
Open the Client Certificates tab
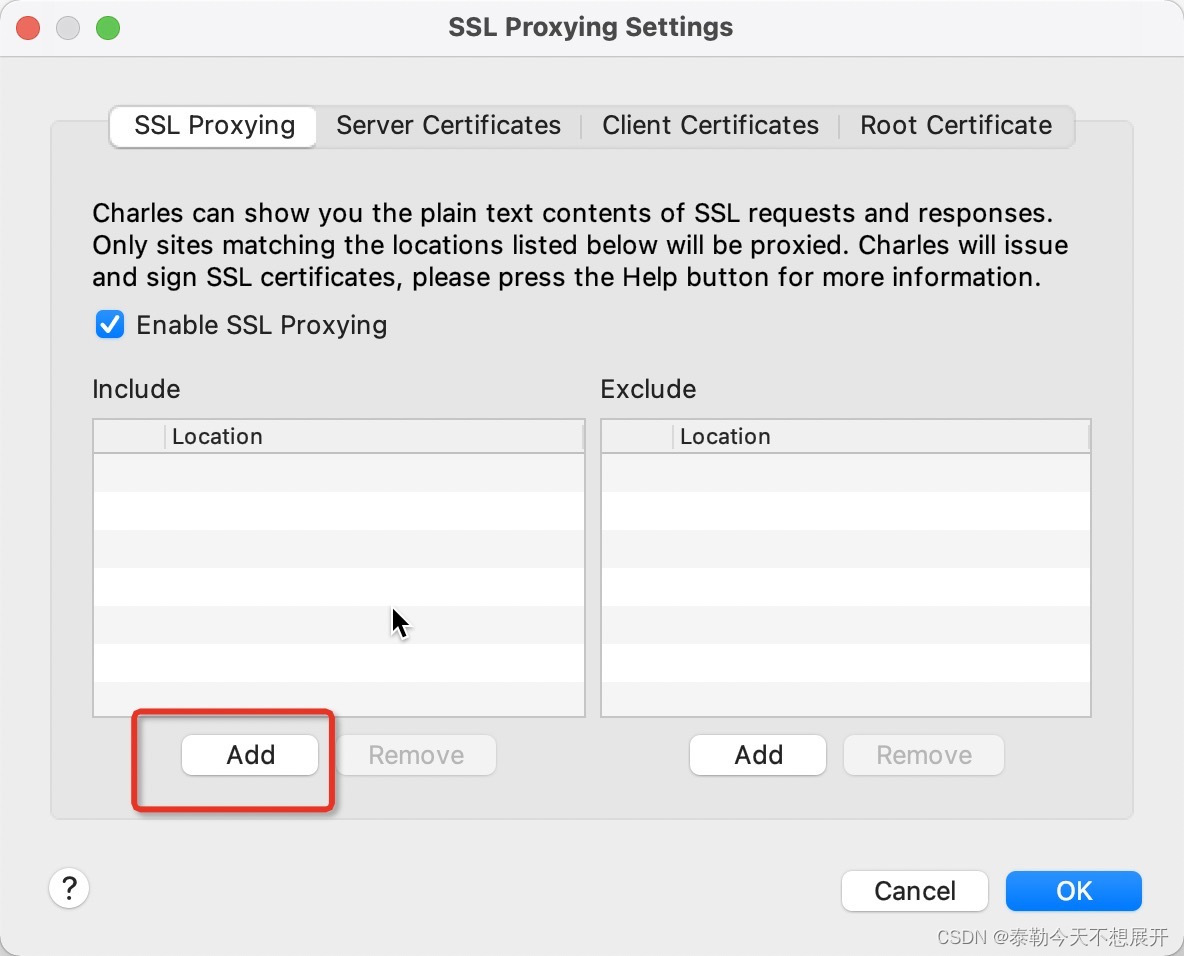point(710,126)
